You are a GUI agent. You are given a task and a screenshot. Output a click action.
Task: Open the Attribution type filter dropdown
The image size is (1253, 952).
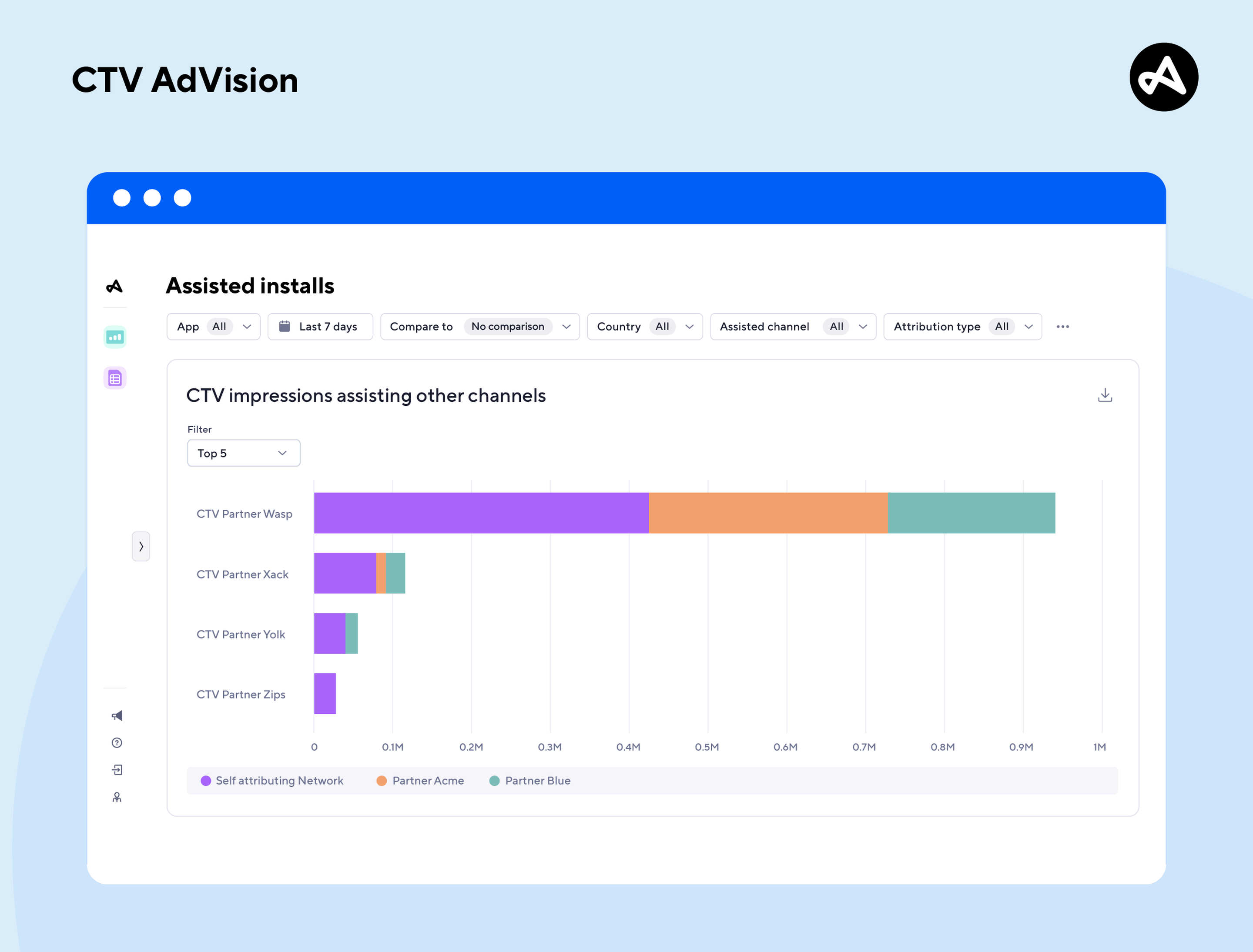[x=963, y=327]
